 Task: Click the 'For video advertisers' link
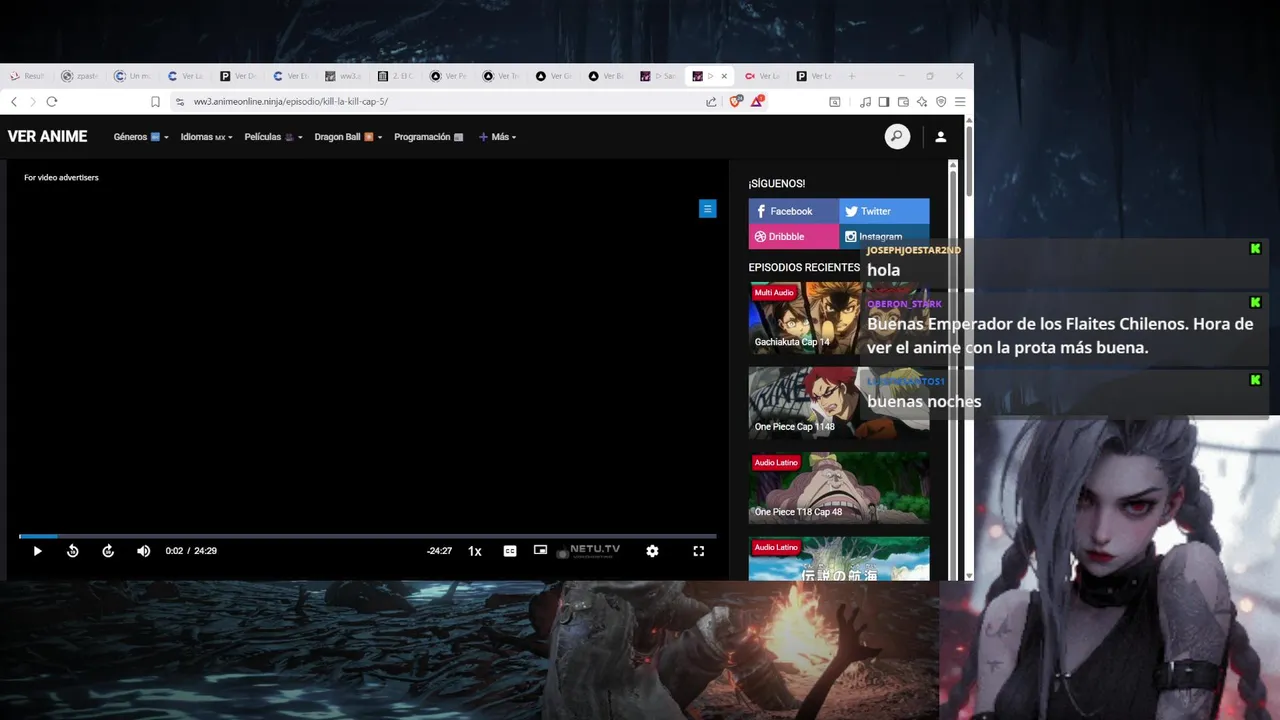61,177
